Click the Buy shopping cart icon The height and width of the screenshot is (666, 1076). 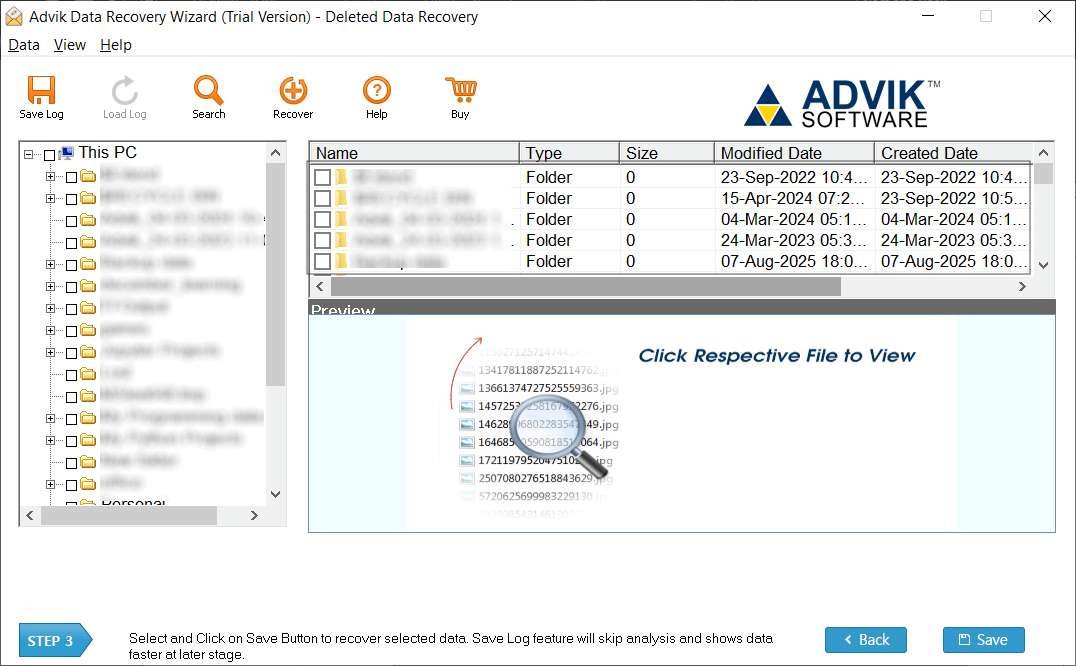click(x=460, y=90)
